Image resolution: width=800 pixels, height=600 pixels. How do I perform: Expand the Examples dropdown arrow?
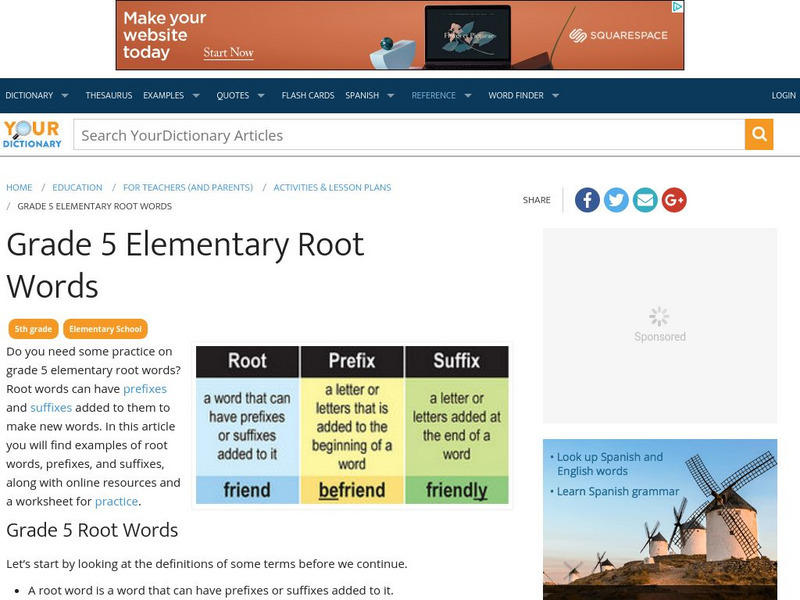(x=196, y=95)
